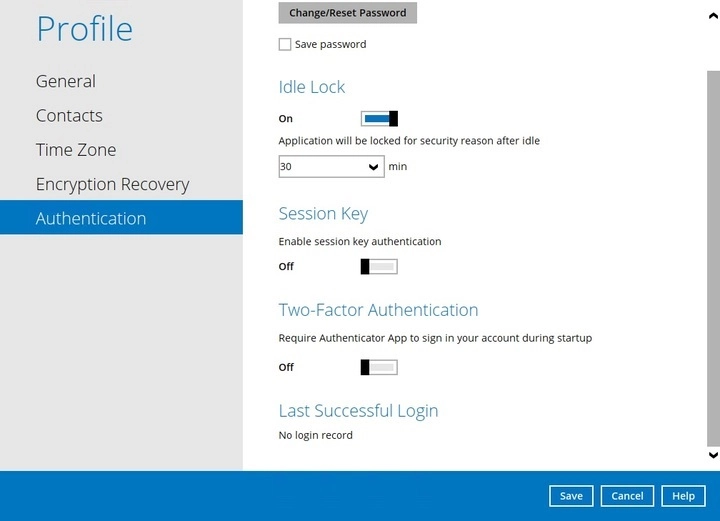720x521 pixels.
Task: Click the Profile page title
Action: click(x=84, y=29)
